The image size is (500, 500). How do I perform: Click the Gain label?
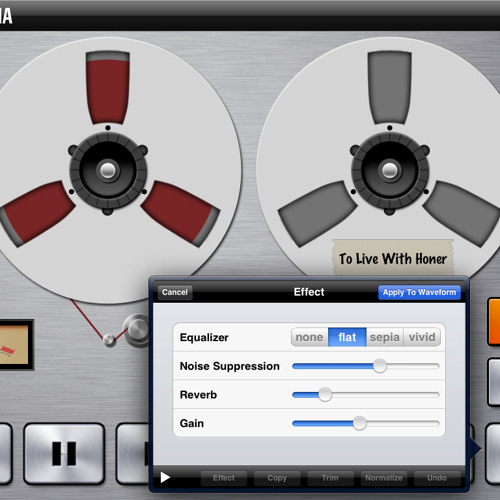click(192, 423)
